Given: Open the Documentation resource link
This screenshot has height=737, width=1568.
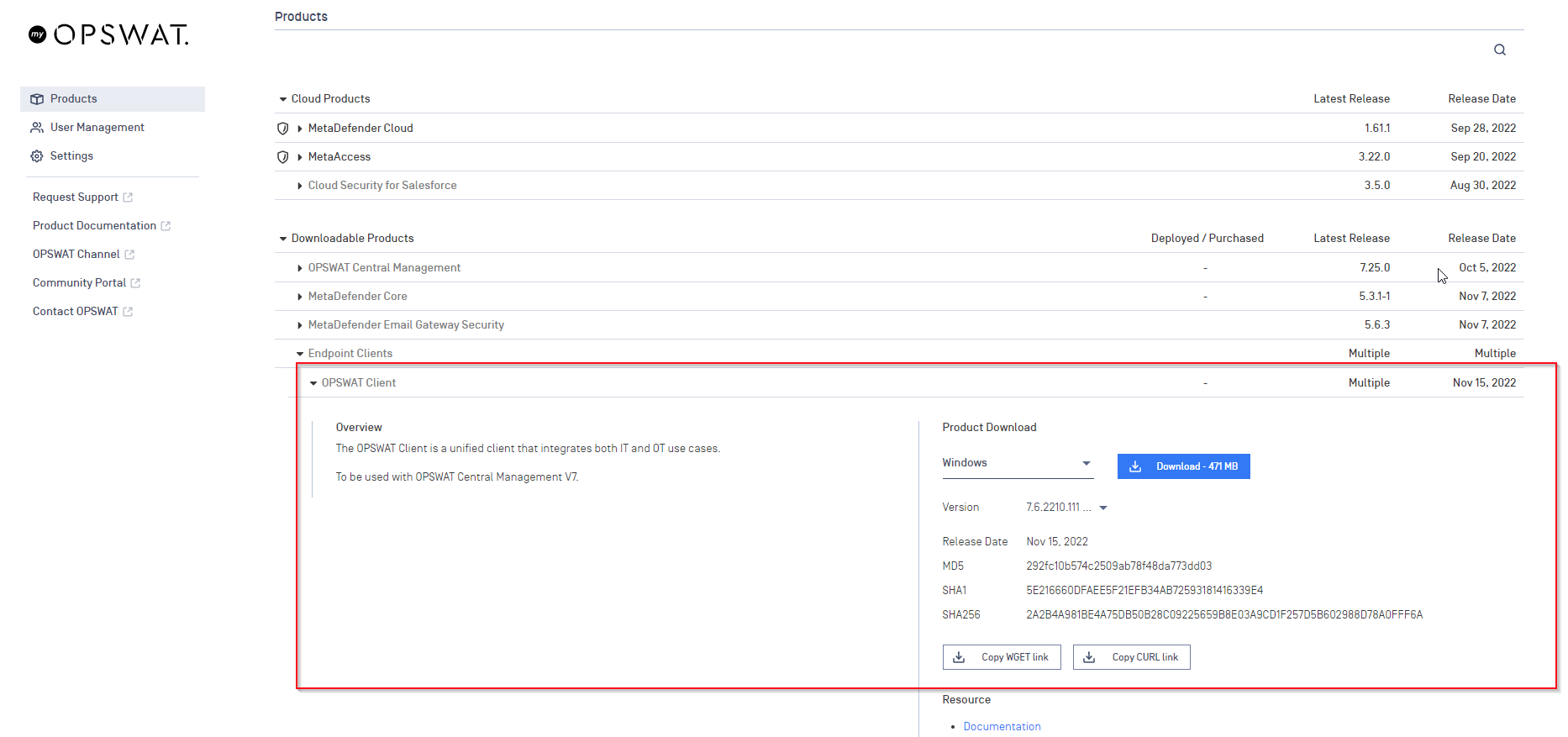Looking at the screenshot, I should (x=1002, y=727).
